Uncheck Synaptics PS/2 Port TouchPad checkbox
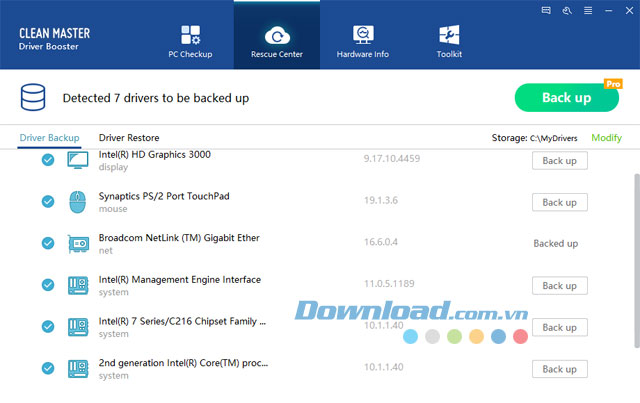Image resolution: width=640 pixels, height=403 pixels. coord(48,201)
